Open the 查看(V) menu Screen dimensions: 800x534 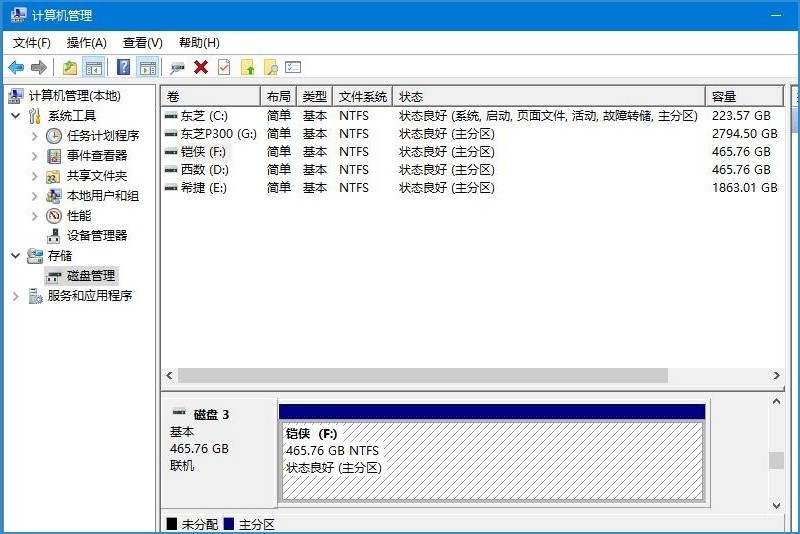pos(143,43)
